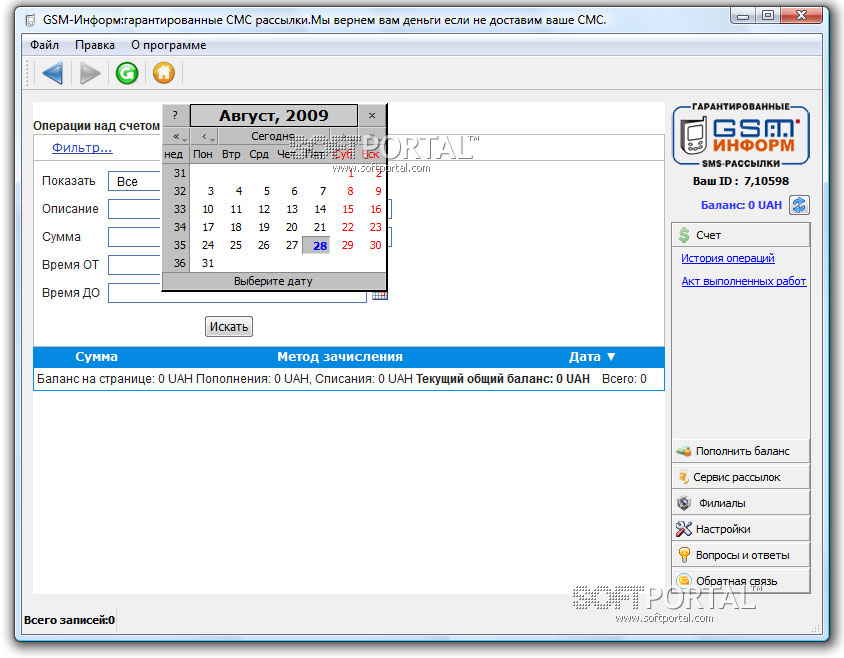The height and width of the screenshot is (658, 844).
Task: Open the Счет section
Action: (741, 235)
